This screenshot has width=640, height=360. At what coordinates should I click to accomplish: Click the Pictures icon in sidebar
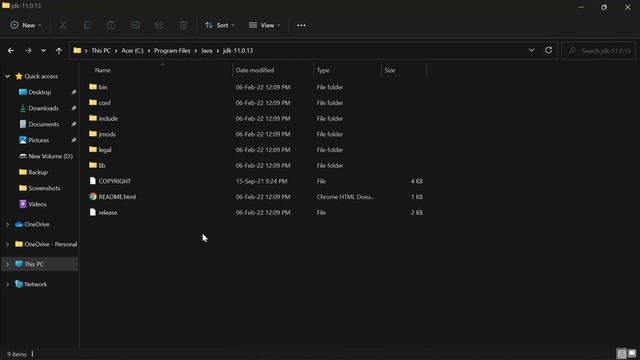point(23,140)
